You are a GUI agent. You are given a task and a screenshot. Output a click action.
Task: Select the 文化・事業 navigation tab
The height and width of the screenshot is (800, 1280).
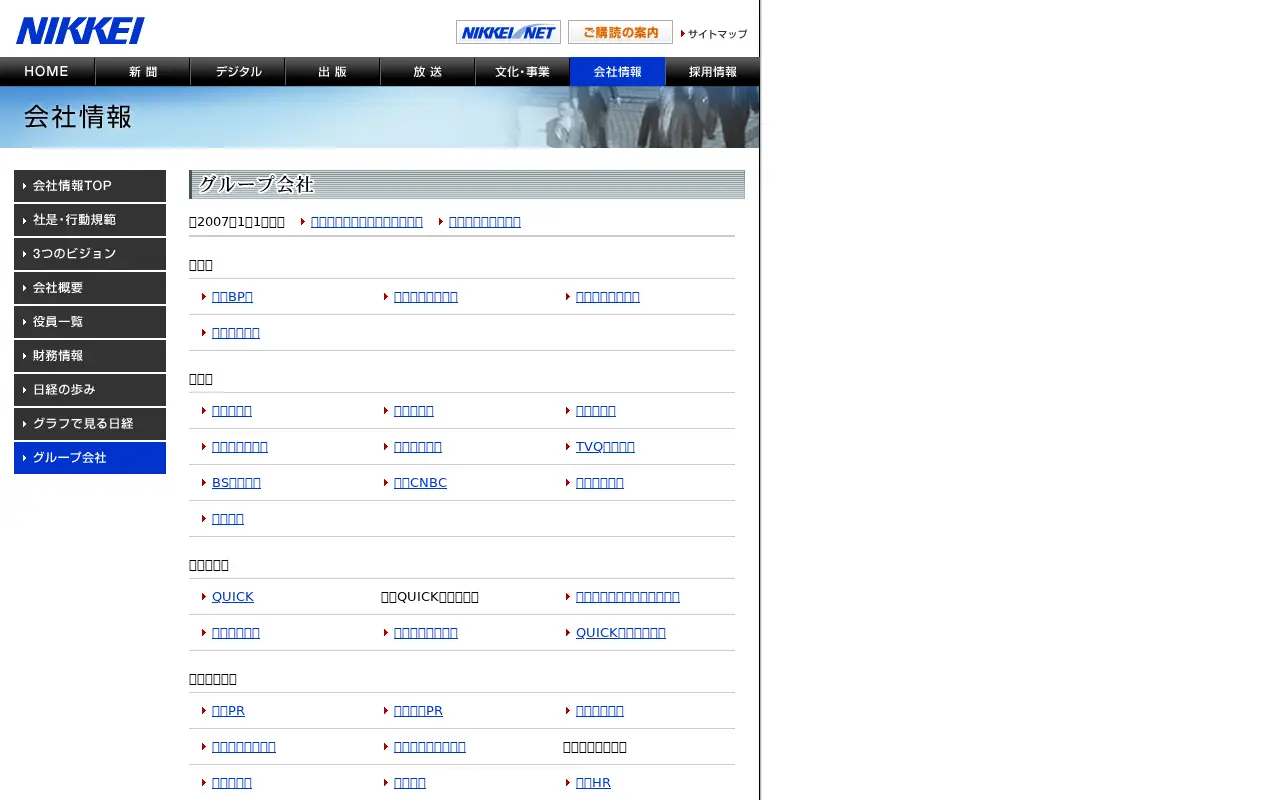point(522,72)
